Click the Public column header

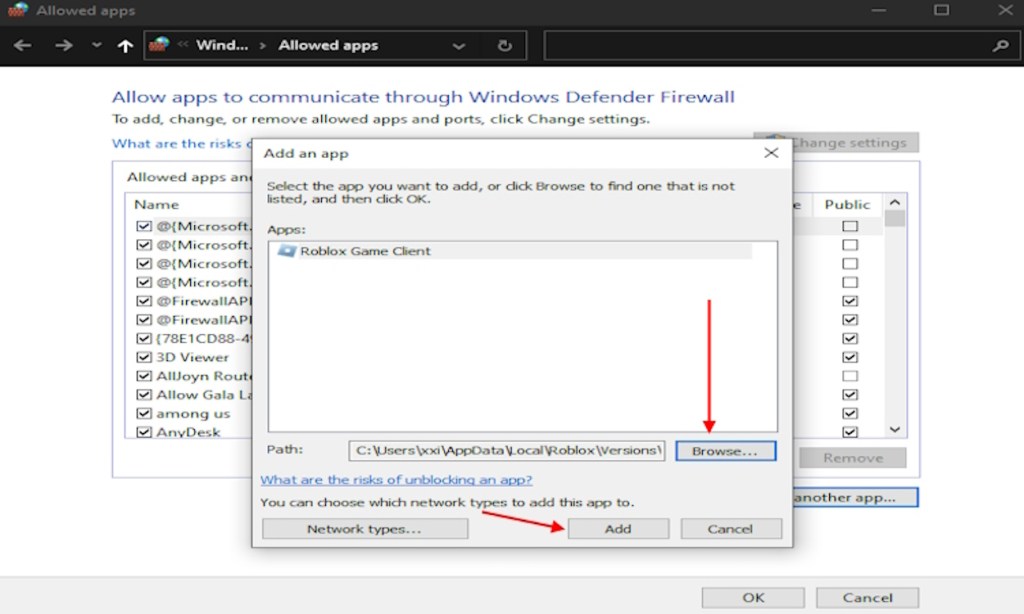pos(846,204)
